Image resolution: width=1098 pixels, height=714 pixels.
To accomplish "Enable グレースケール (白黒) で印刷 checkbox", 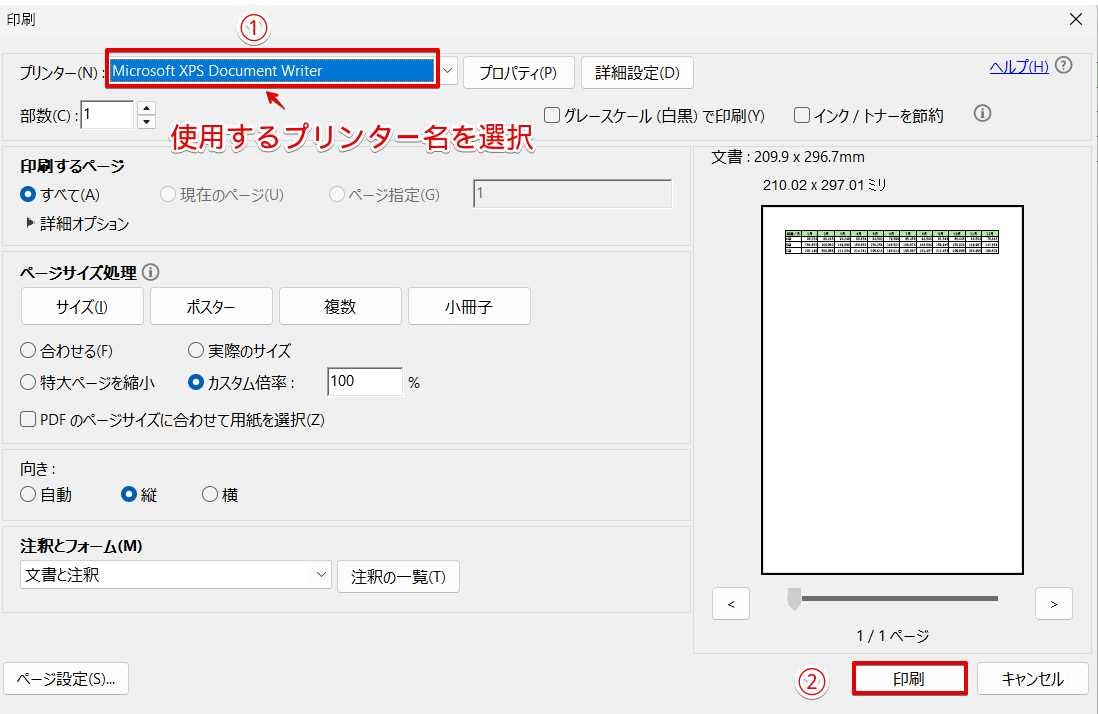I will (551, 113).
